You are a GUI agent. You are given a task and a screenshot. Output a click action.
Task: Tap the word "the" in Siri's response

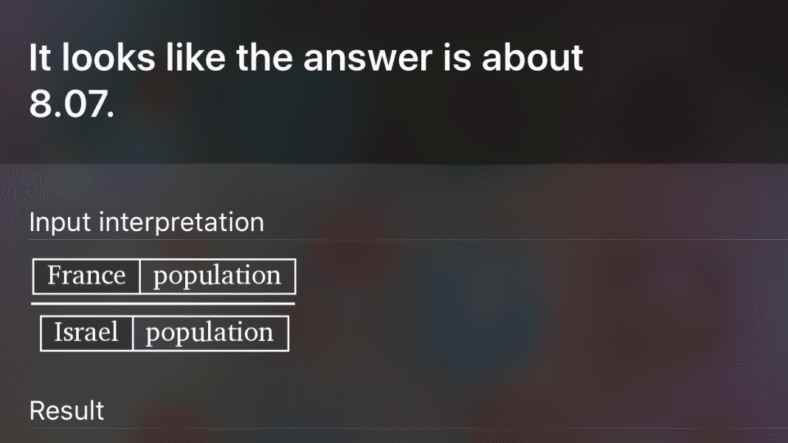[266, 58]
